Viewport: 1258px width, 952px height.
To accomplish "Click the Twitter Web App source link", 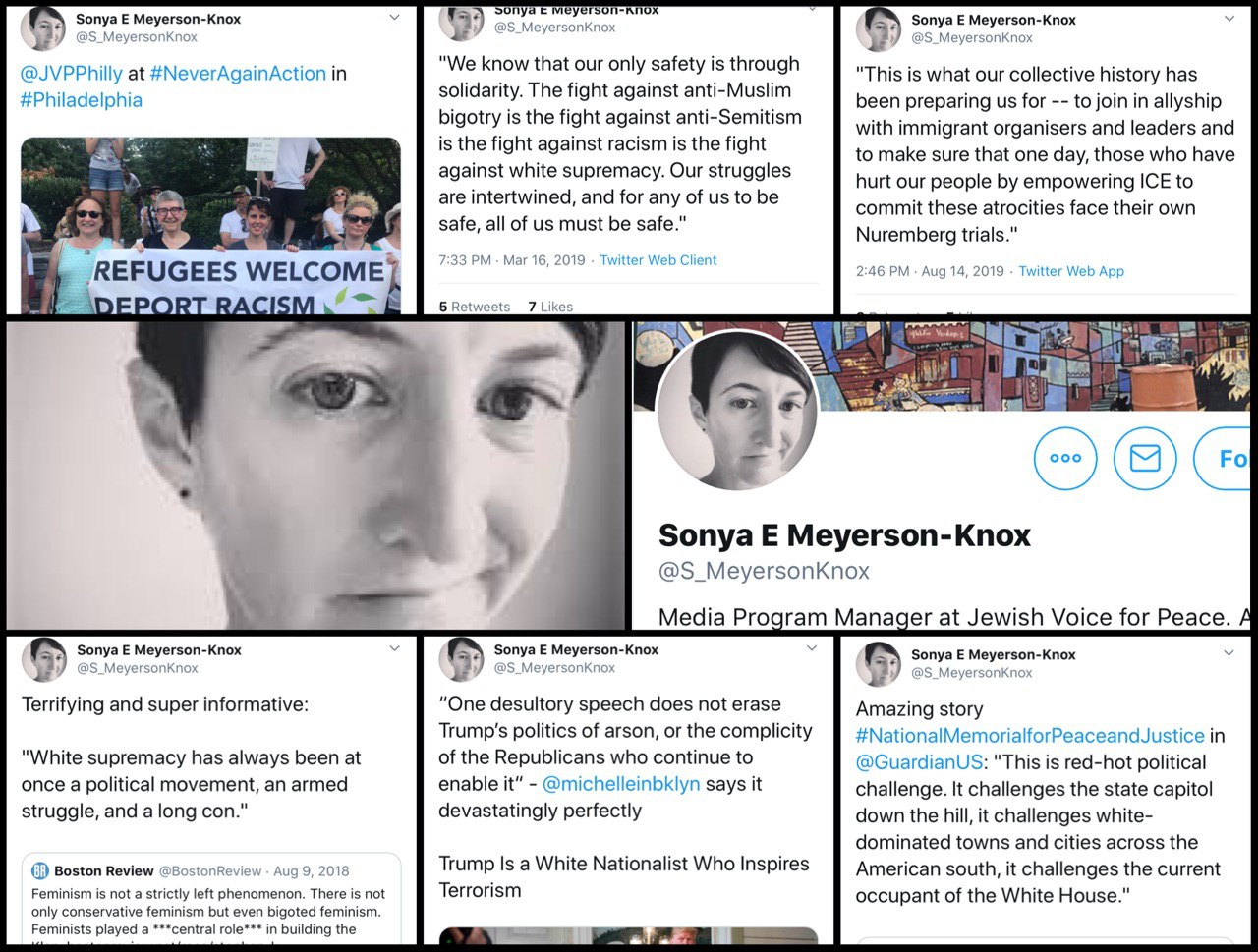I will [x=1071, y=271].
